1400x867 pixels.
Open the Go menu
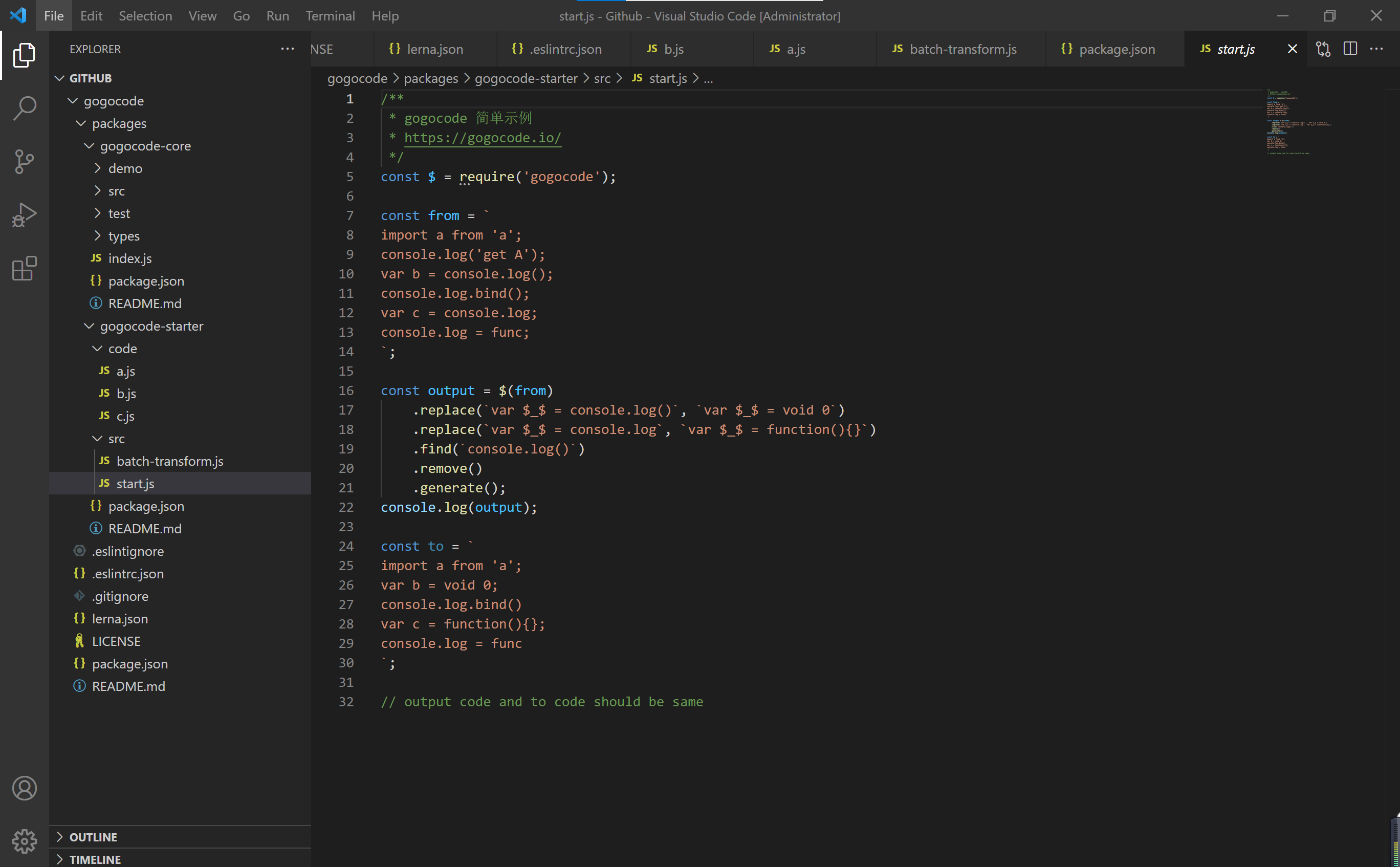click(x=242, y=15)
